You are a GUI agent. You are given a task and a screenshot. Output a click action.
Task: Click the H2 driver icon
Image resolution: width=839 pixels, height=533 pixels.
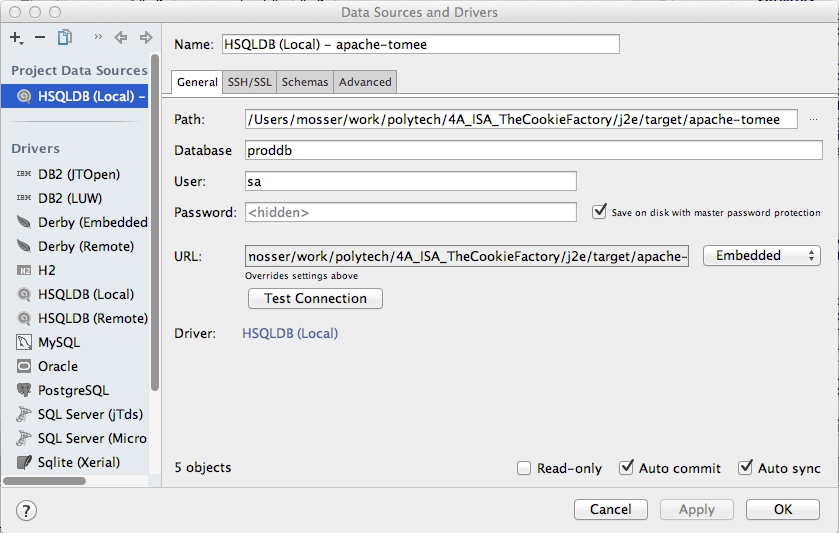pyautogui.click(x=24, y=270)
